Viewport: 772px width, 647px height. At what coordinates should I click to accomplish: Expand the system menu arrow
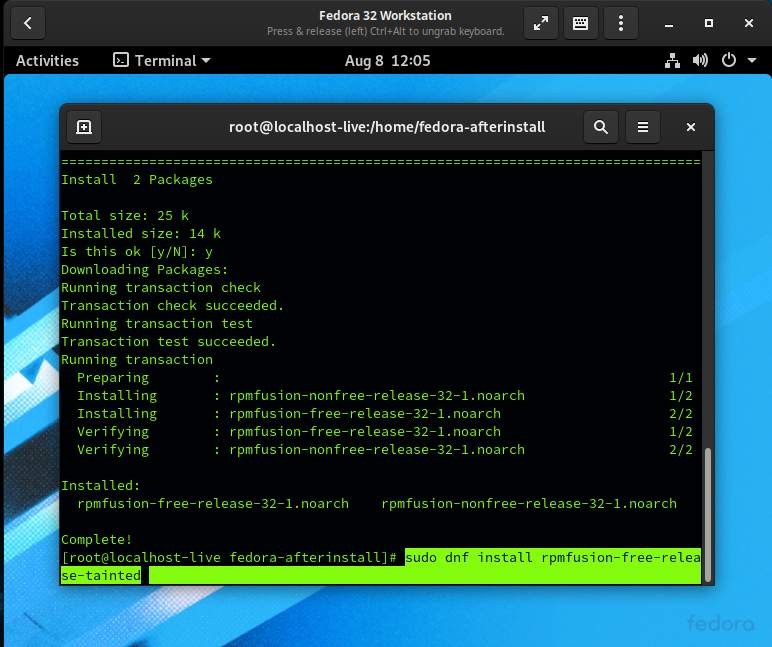(752, 61)
